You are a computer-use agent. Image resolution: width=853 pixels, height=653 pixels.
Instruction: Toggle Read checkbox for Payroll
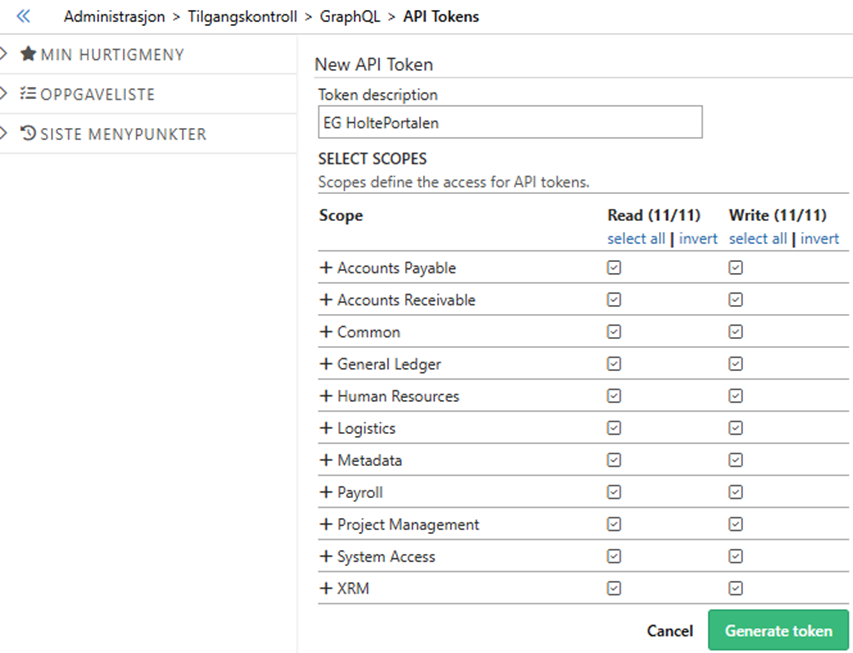(614, 492)
